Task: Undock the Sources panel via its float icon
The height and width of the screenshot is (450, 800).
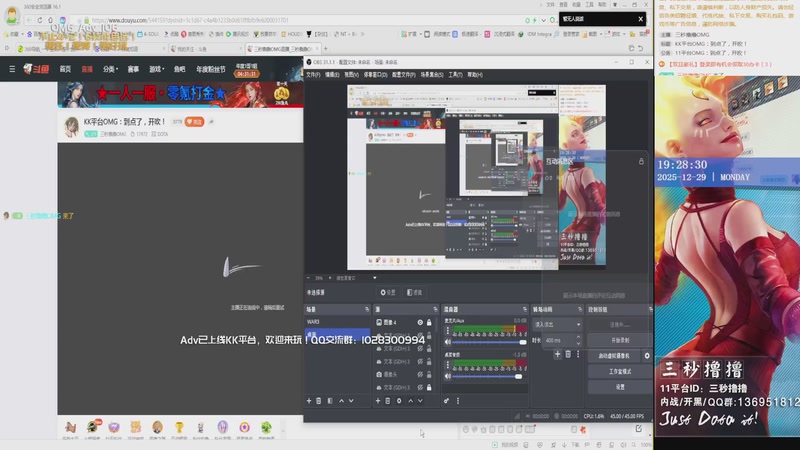Action: [435, 310]
